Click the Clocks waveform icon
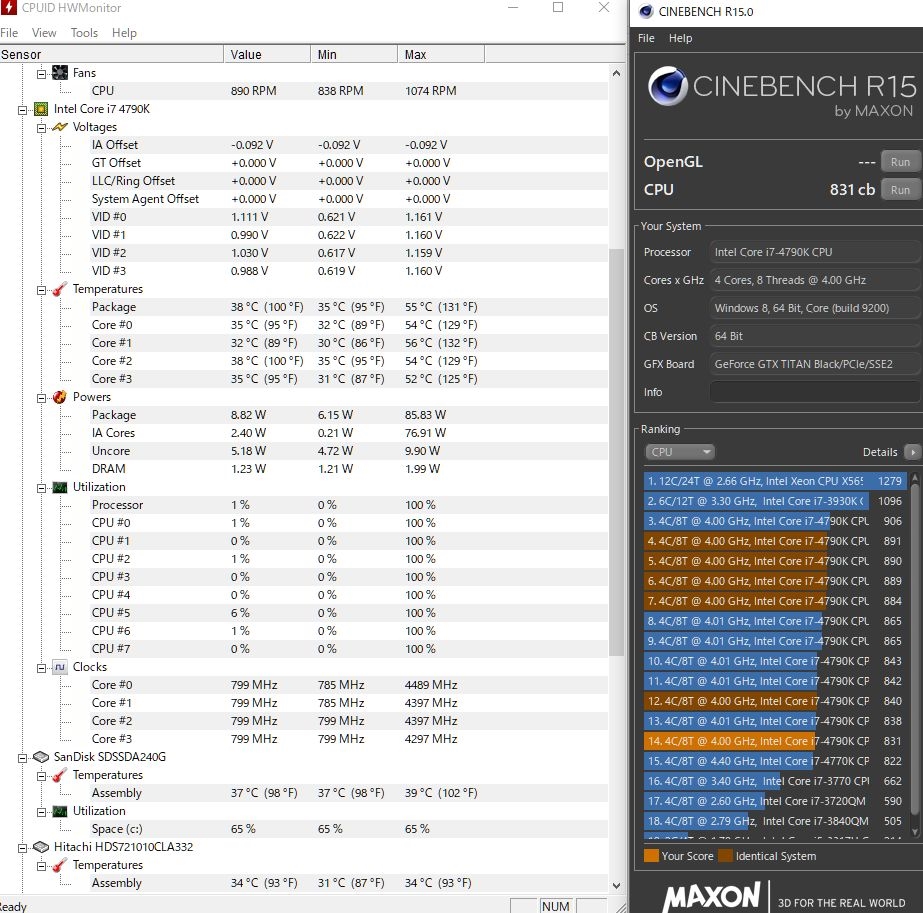This screenshot has height=913, width=923. tap(60, 667)
